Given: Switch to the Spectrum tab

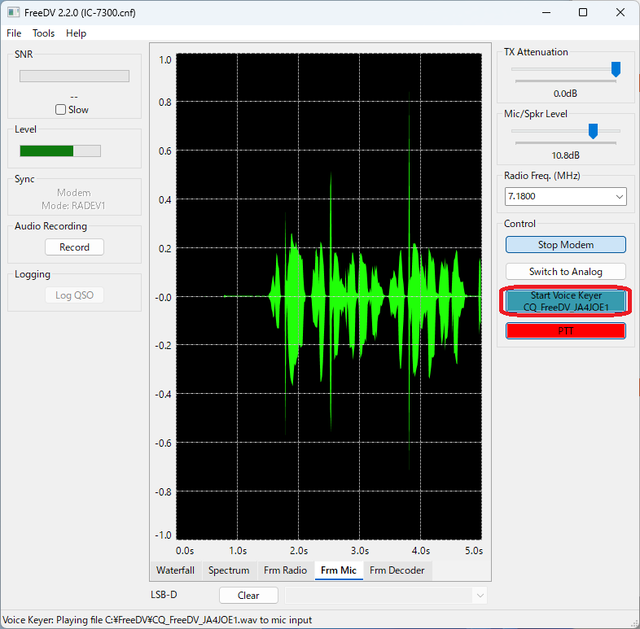Looking at the screenshot, I should [x=229, y=570].
